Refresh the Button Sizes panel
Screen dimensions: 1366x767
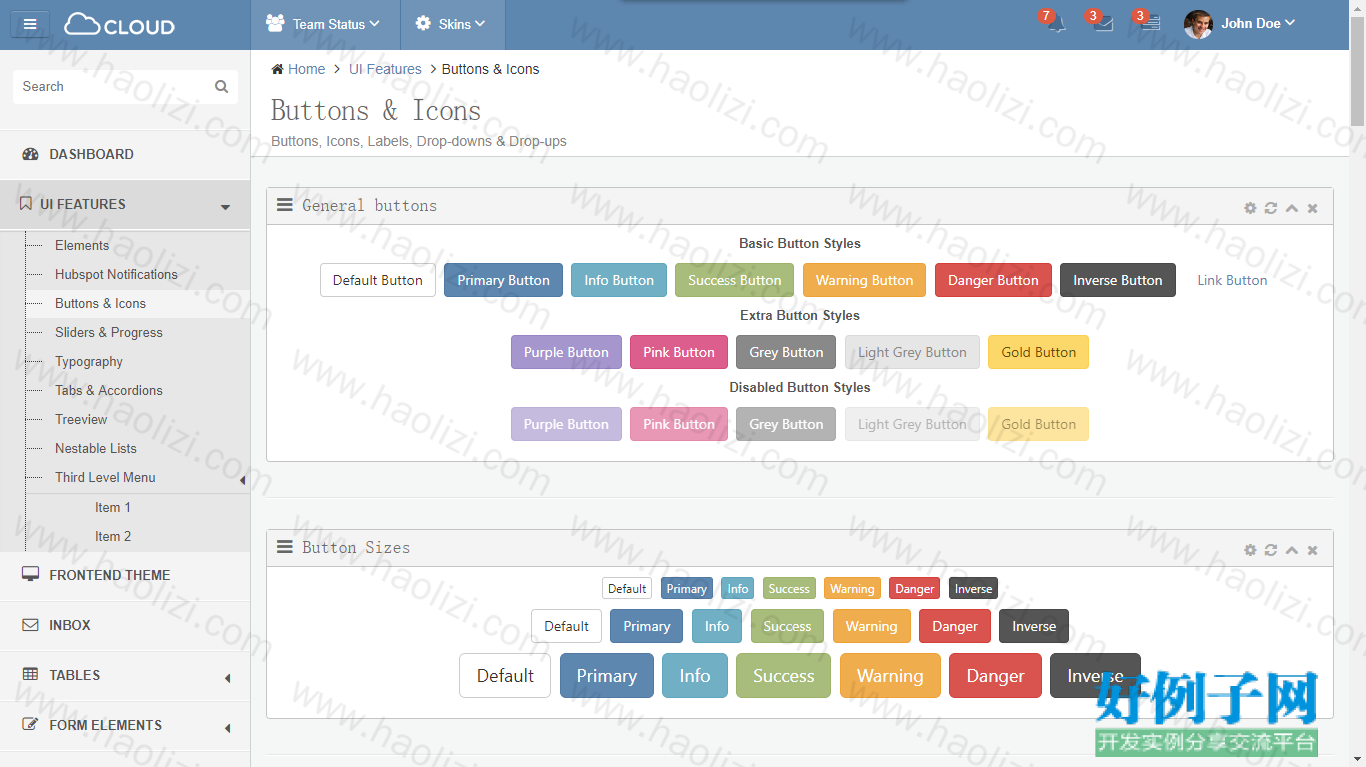1271,550
